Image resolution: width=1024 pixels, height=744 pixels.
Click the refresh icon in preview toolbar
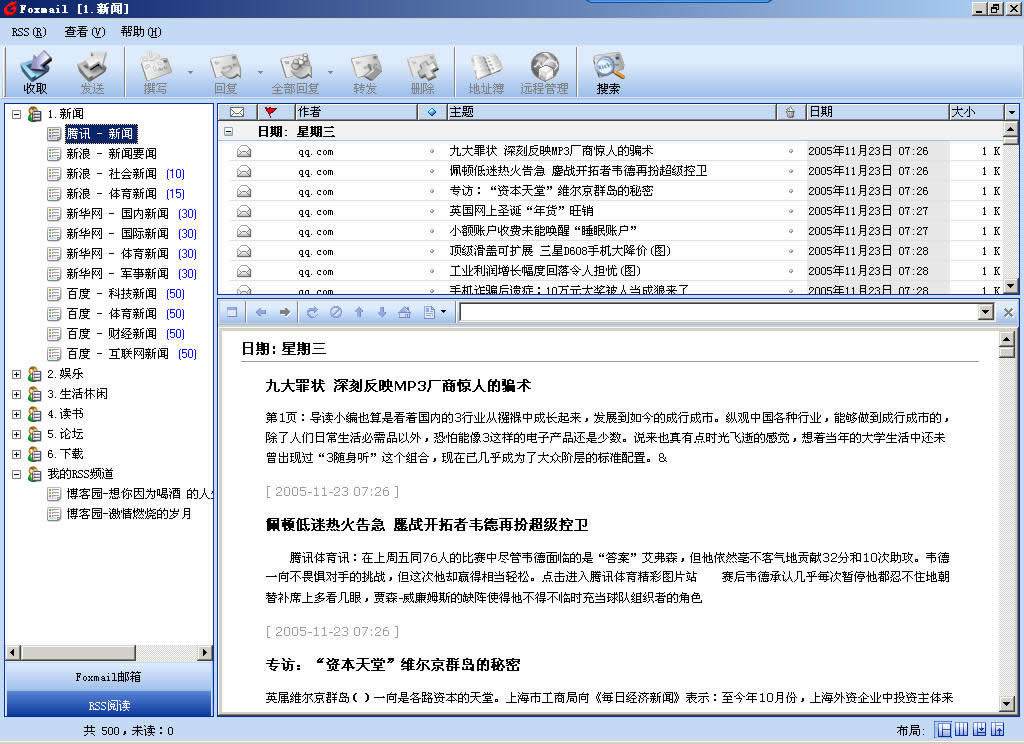click(312, 313)
